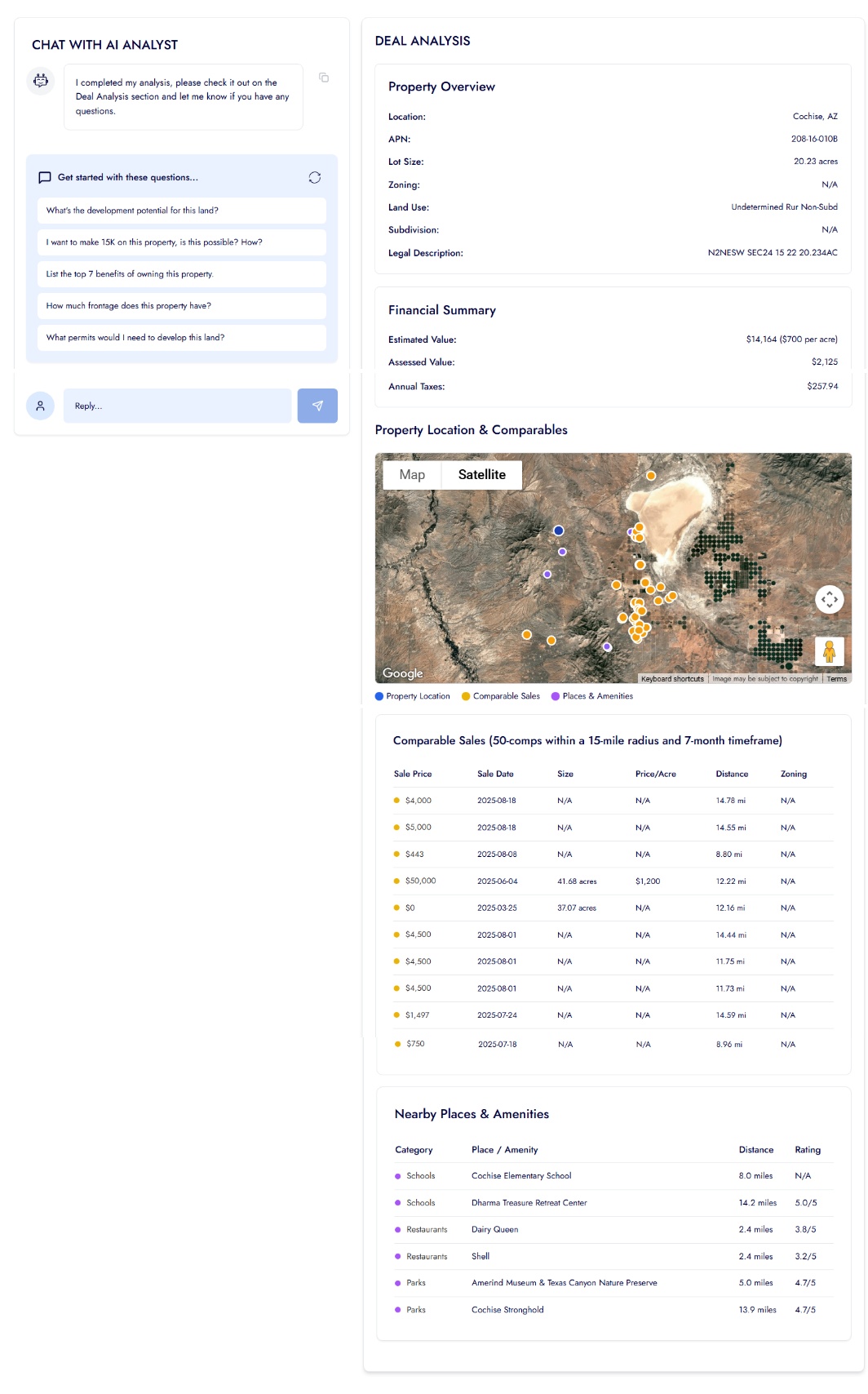
Task: Click the Sale Date column header
Action: pyautogui.click(x=495, y=774)
